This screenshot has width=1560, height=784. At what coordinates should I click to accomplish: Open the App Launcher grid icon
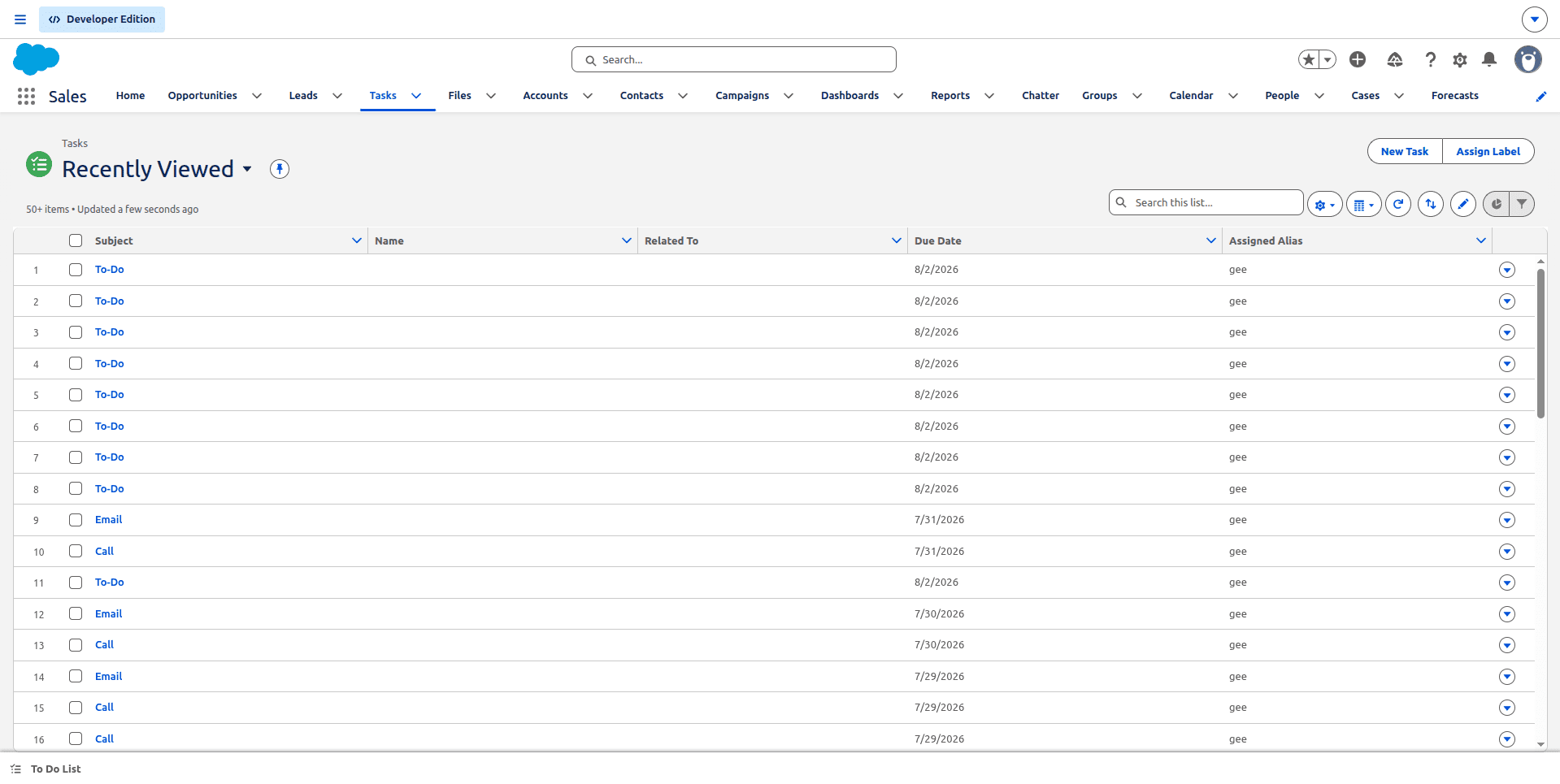26,96
